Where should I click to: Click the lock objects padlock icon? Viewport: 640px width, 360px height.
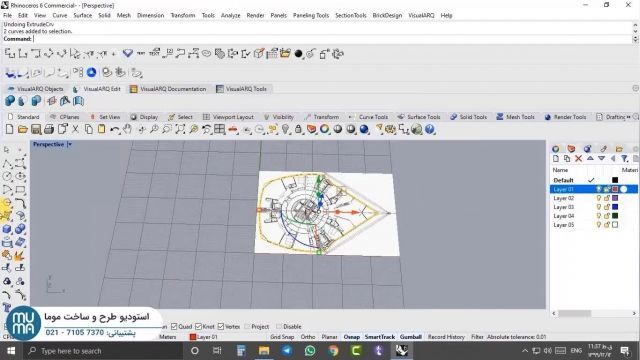pyautogui.click(x=298, y=129)
